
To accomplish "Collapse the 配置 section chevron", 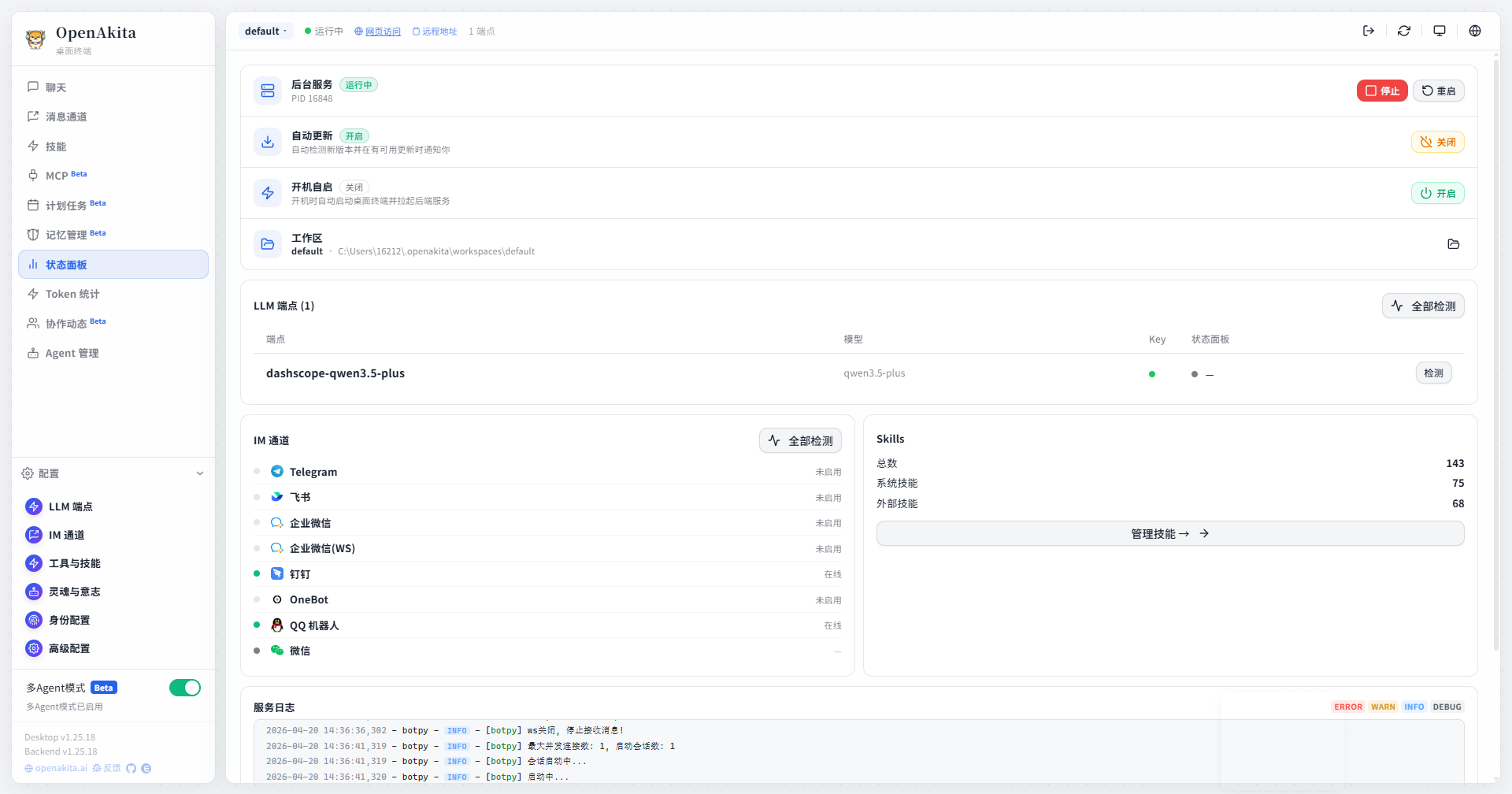I will [200, 473].
